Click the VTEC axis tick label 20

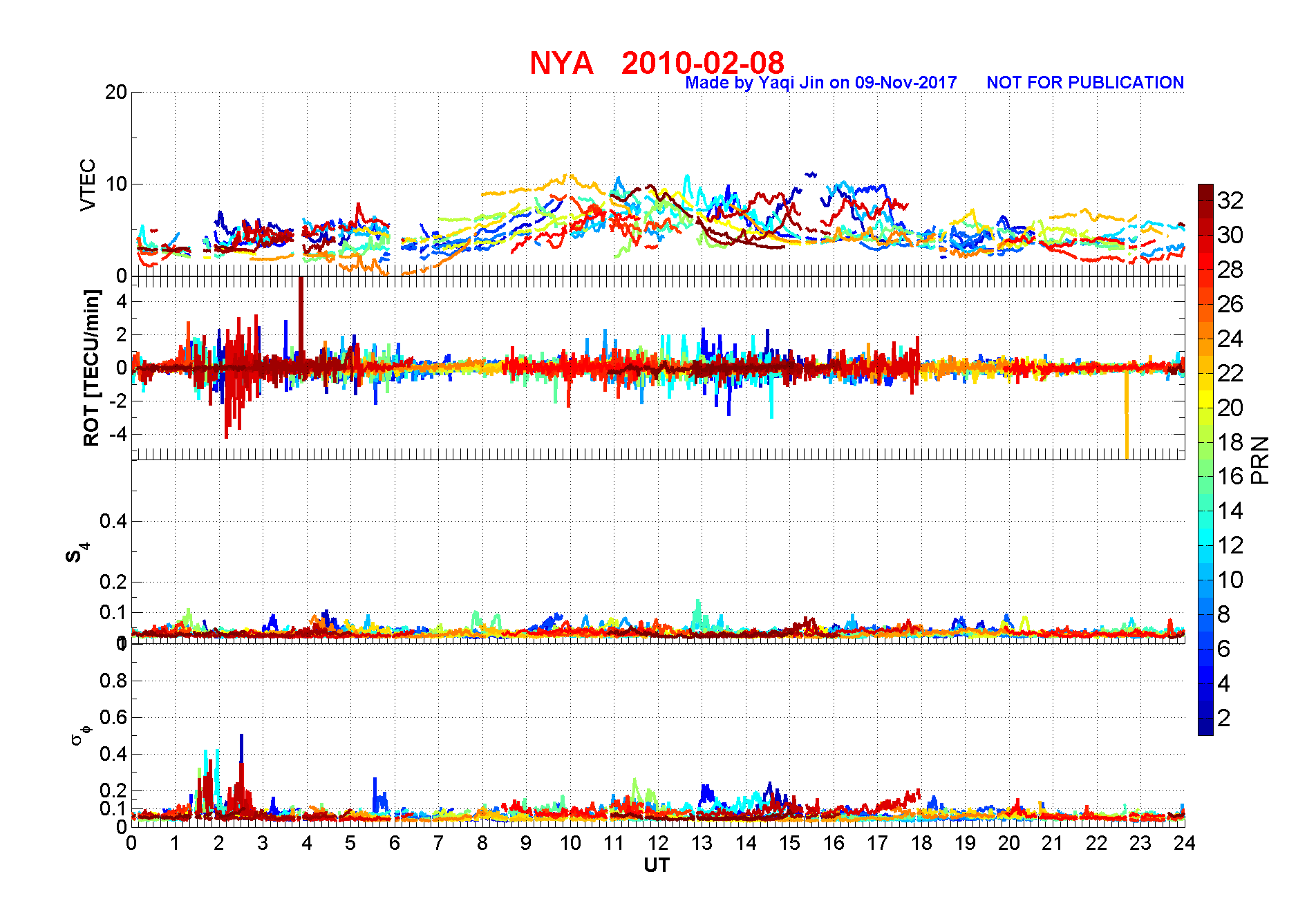tap(116, 92)
